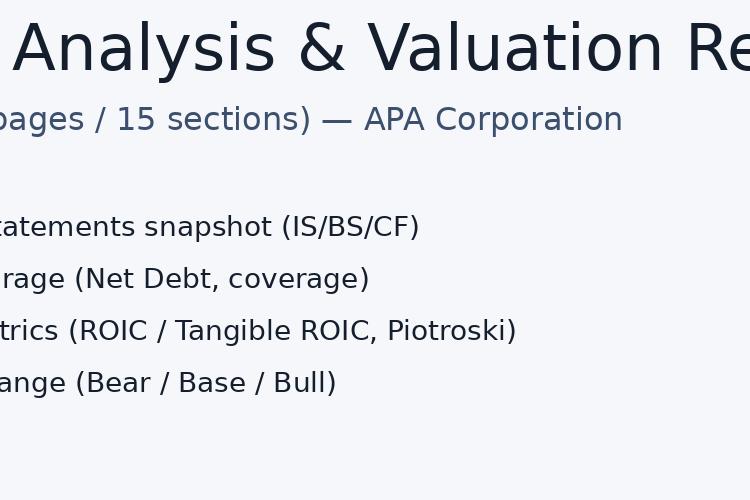
Task: Click "APA Corporation" in the subtitle
Action: 493,119
